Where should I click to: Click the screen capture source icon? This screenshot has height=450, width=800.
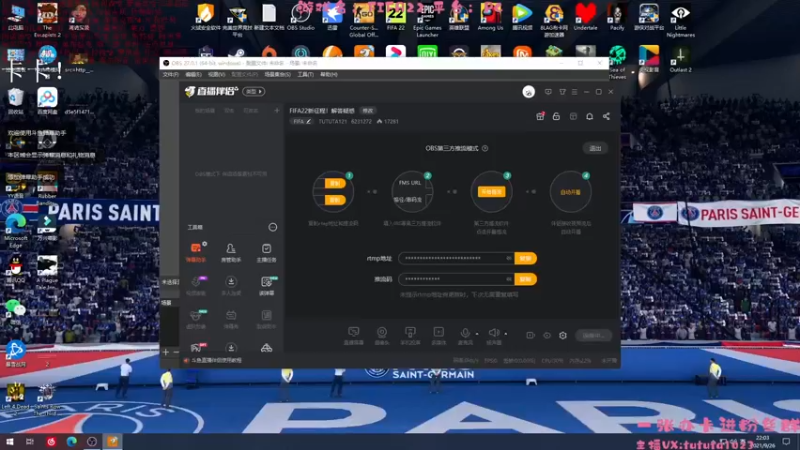(410, 335)
